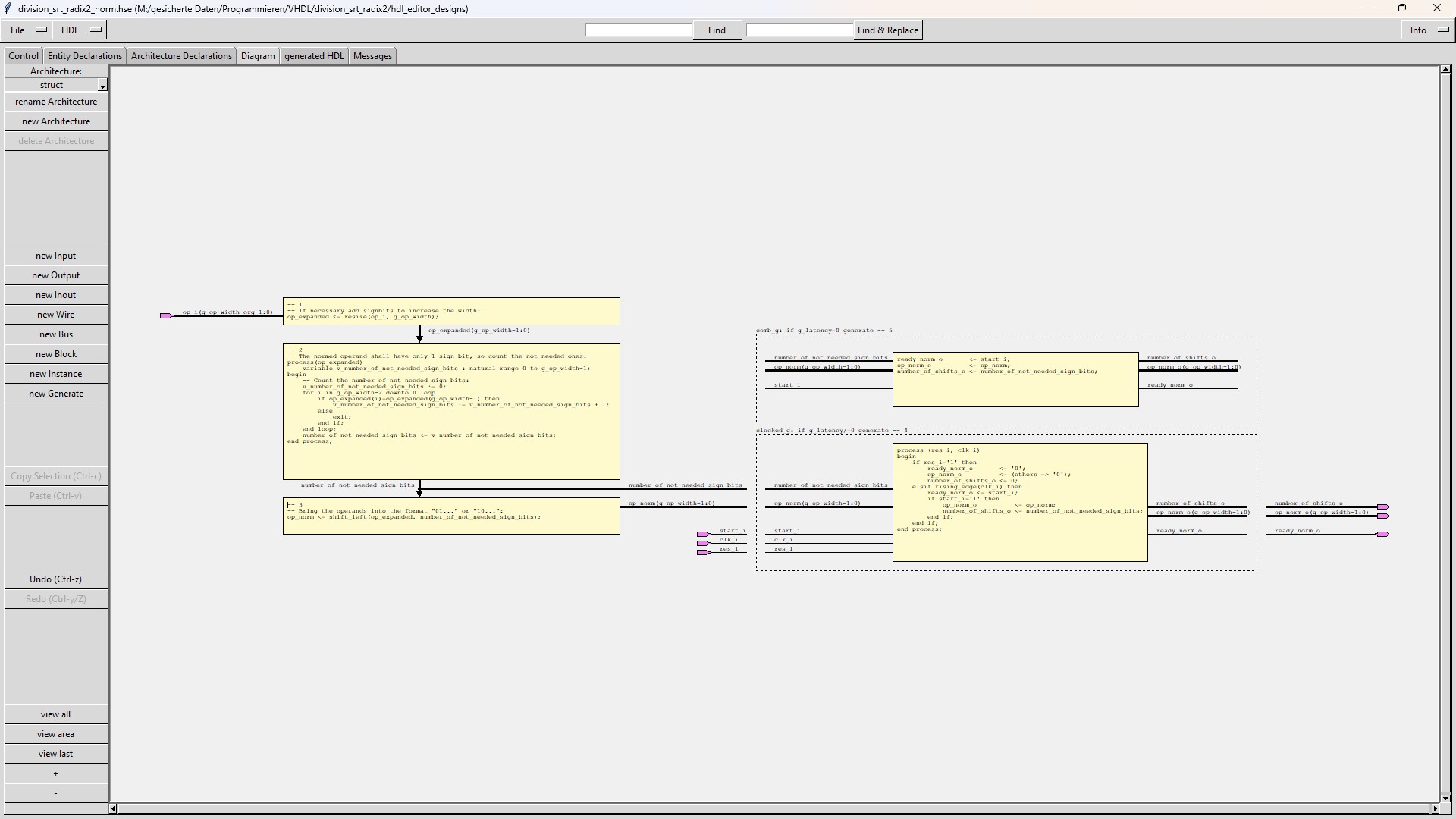Click the res_i input port symbol
Image resolution: width=1456 pixels, height=819 pixels.
[x=703, y=553]
